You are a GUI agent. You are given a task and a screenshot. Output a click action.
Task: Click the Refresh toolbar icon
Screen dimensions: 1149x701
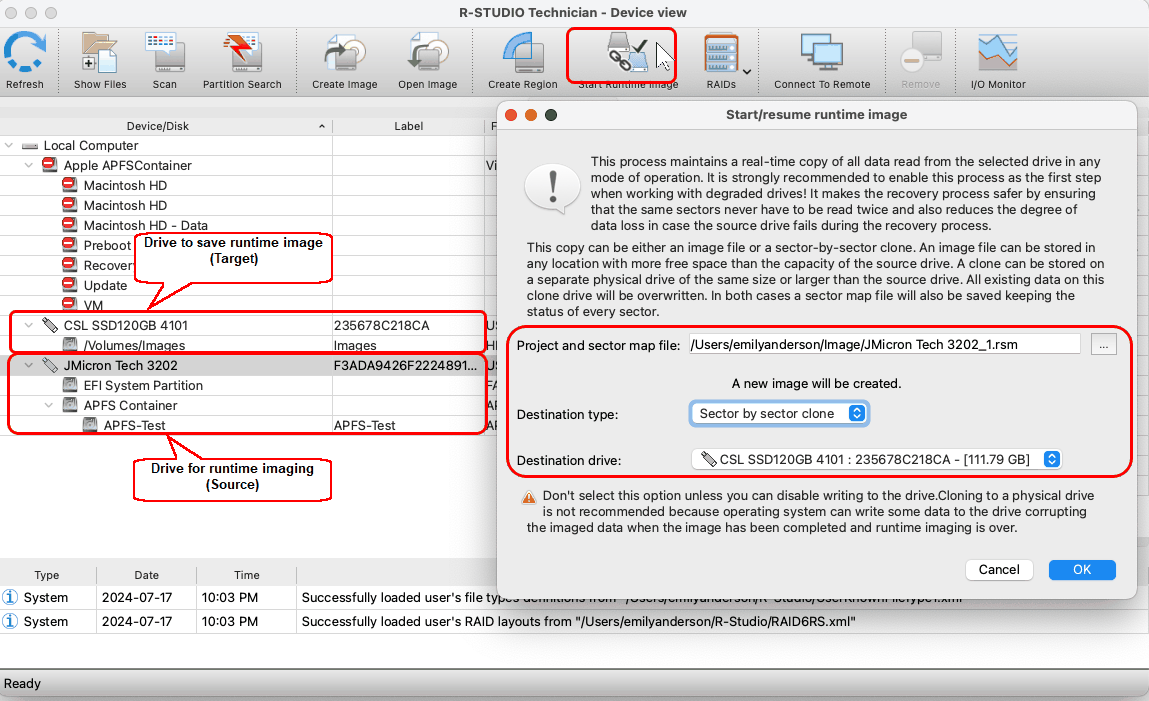25,53
